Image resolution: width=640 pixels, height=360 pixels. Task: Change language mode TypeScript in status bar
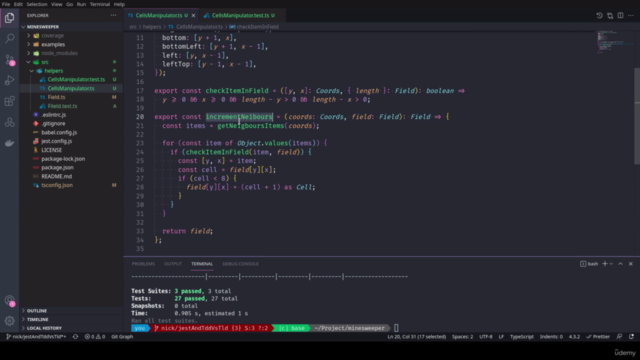click(x=522, y=337)
